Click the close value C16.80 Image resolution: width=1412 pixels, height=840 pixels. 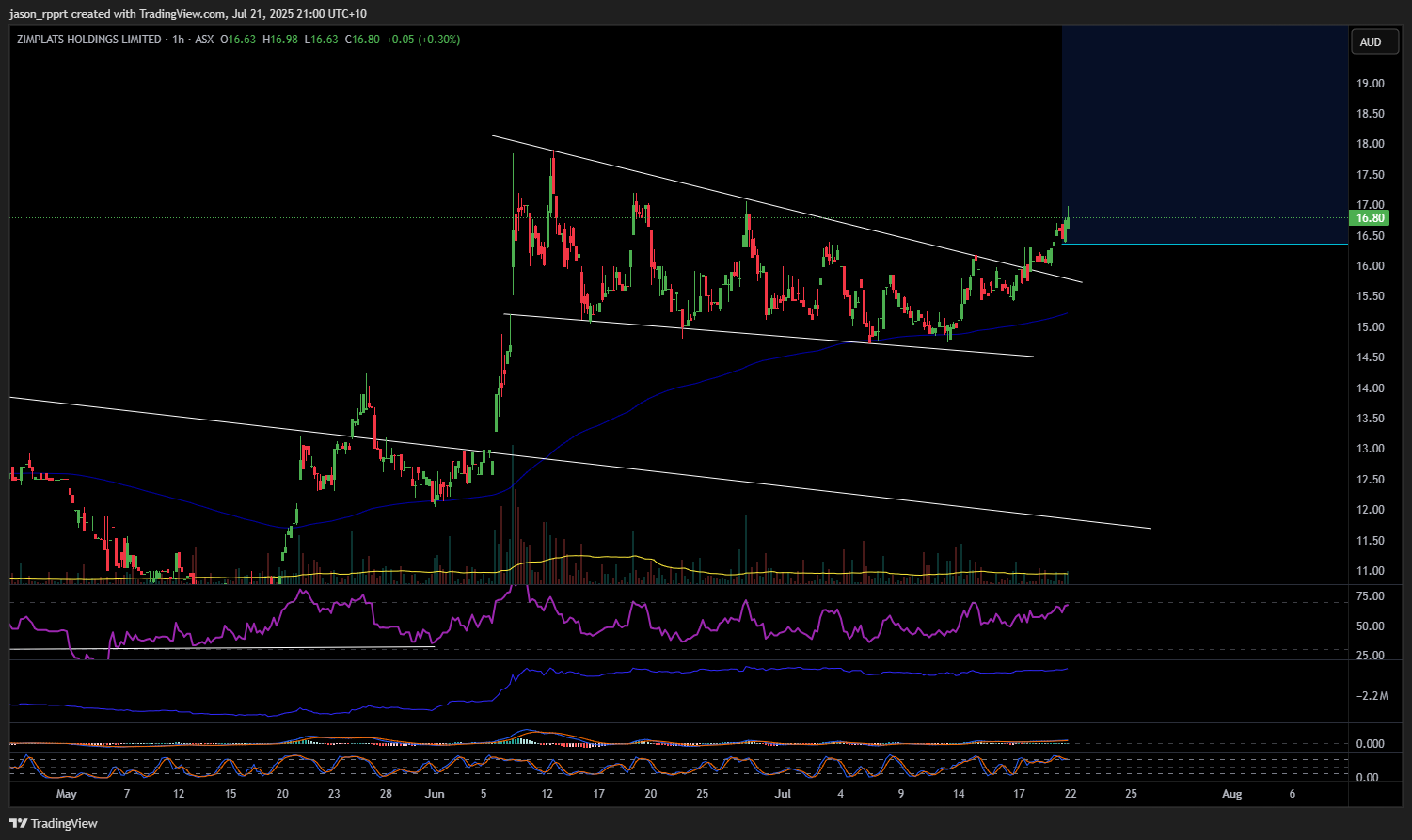pos(362,40)
